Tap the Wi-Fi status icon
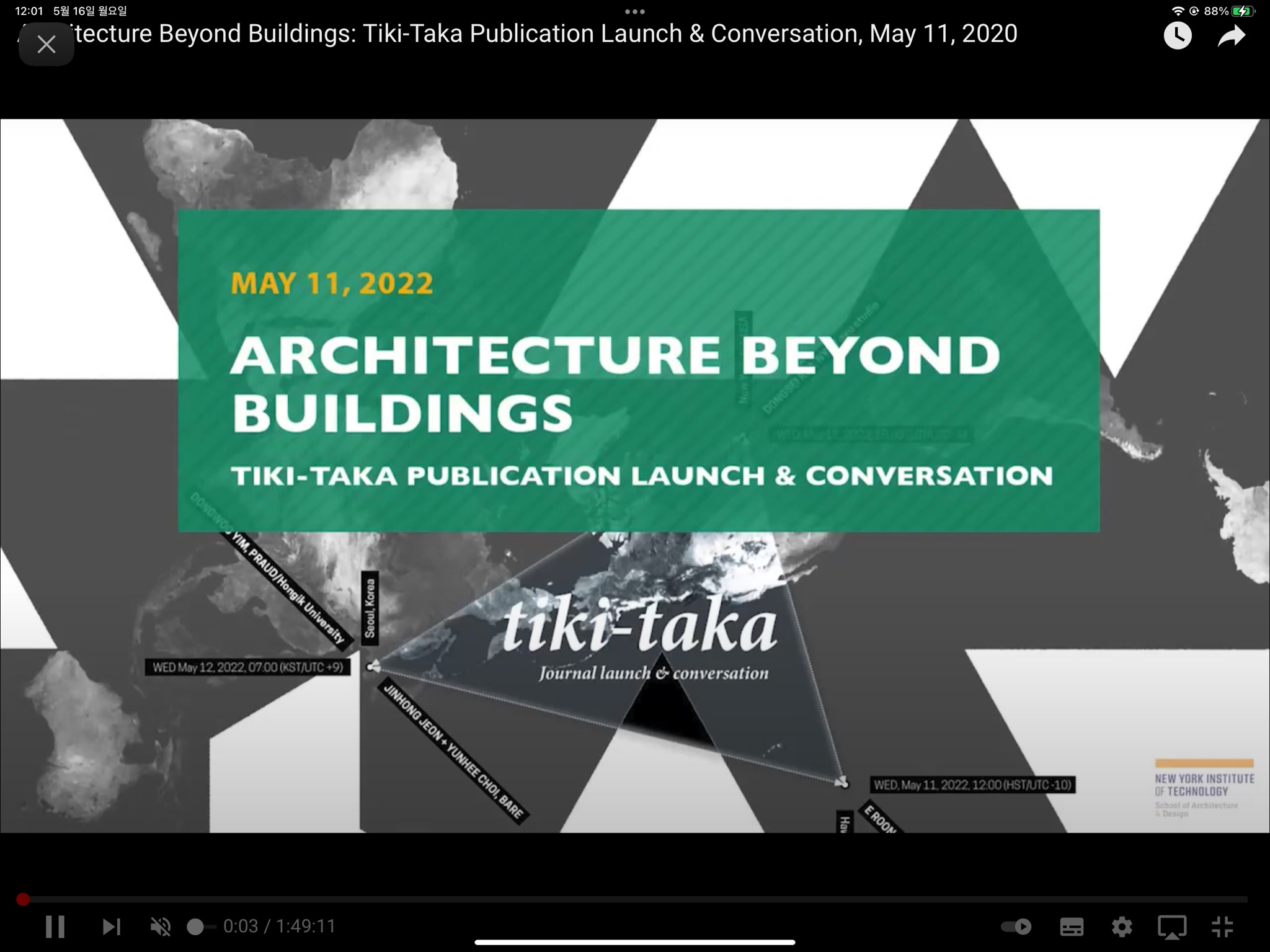This screenshot has height=952, width=1270. click(x=1177, y=11)
